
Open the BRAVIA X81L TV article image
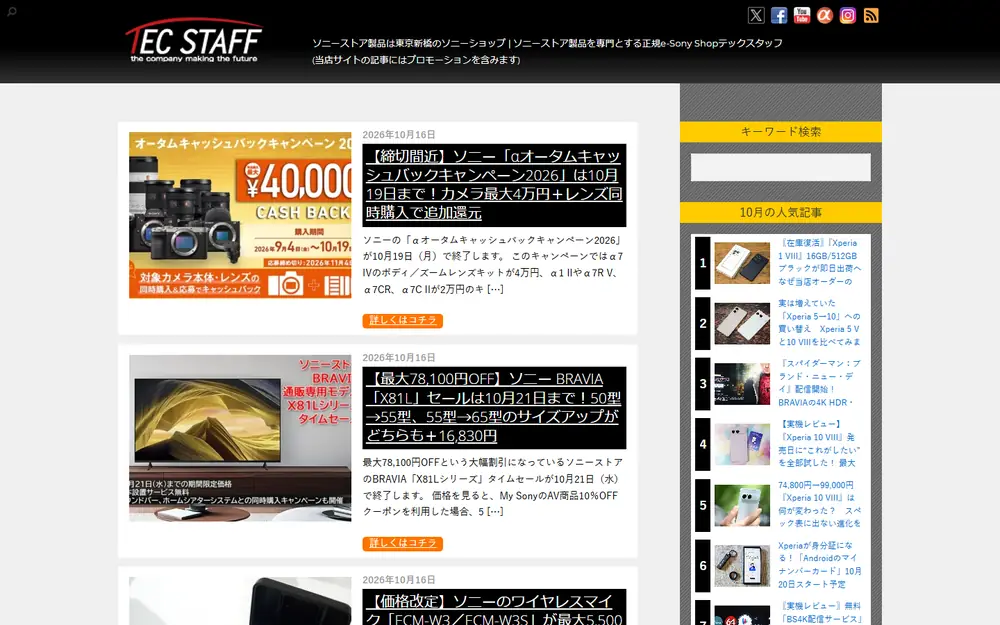coord(240,438)
